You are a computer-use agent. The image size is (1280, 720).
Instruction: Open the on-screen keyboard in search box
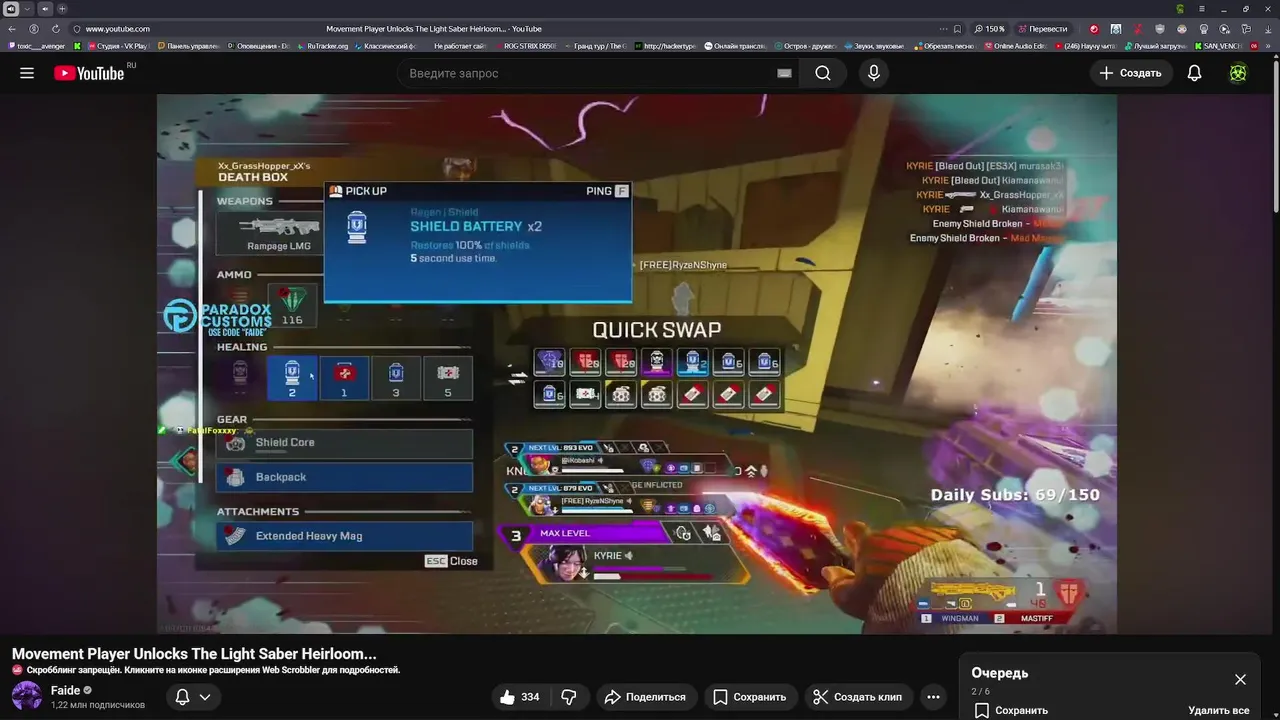pyautogui.click(x=784, y=73)
